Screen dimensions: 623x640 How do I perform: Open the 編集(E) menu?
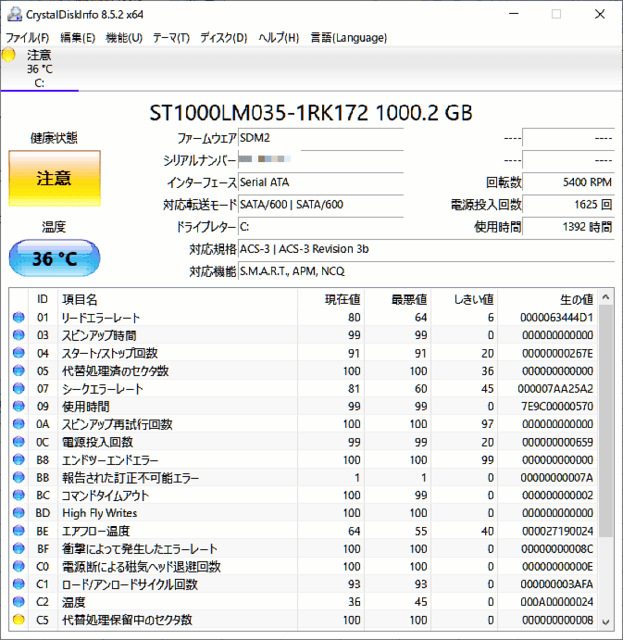pyautogui.click(x=78, y=38)
